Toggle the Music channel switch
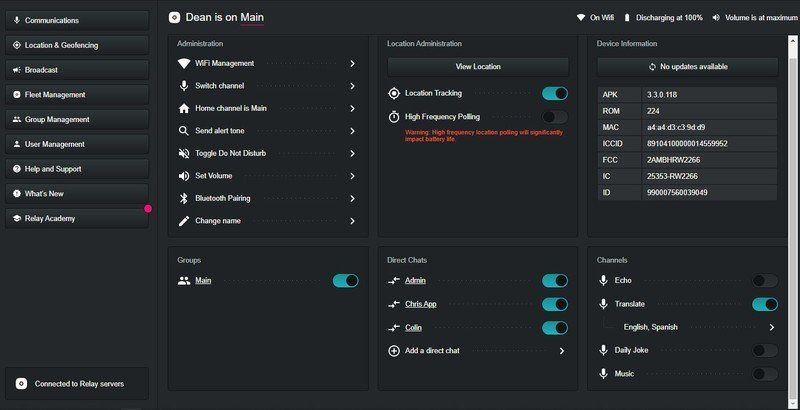 [x=764, y=374]
